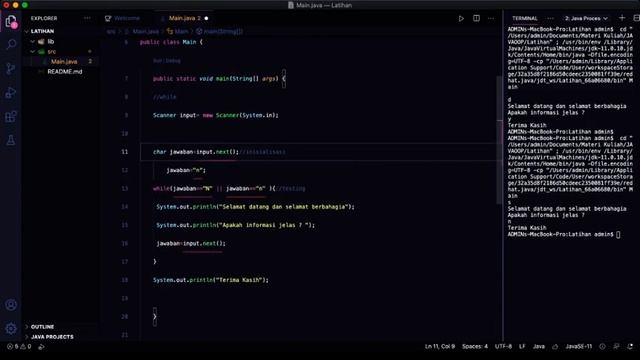Click the println 'Terima Kasih' line
640x360 pixels.
point(211,280)
